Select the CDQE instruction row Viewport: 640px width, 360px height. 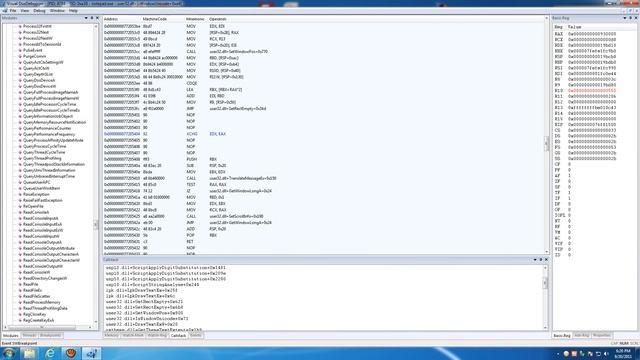point(324,83)
